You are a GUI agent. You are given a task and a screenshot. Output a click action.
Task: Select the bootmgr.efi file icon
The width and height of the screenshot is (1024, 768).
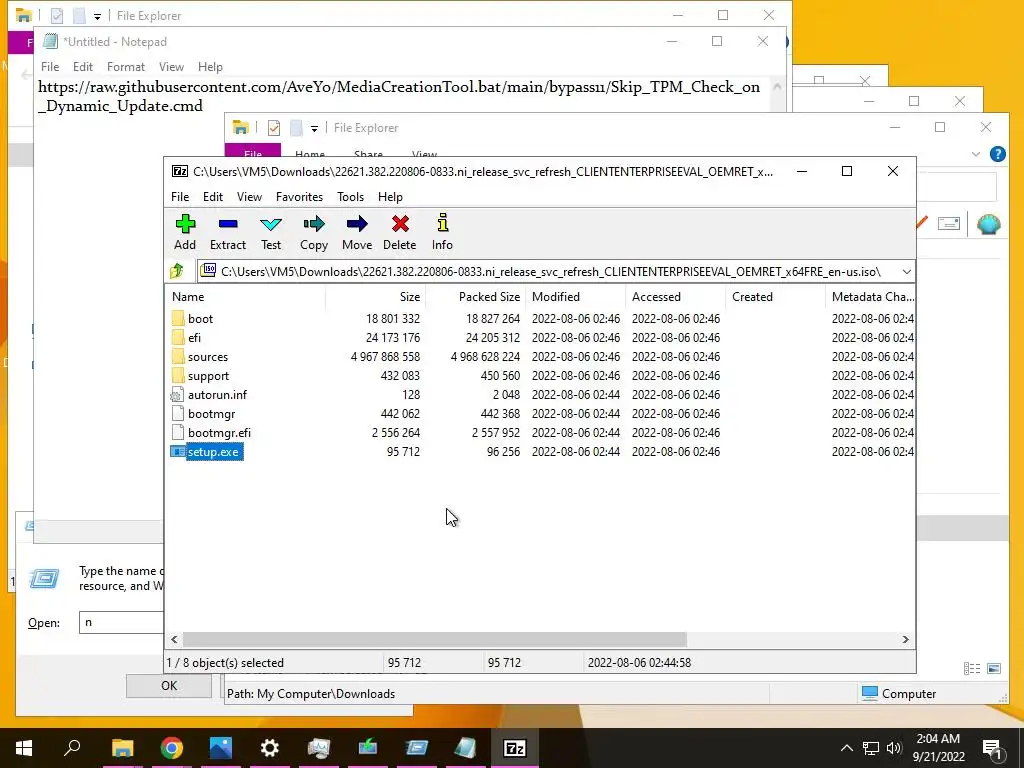tap(178, 432)
